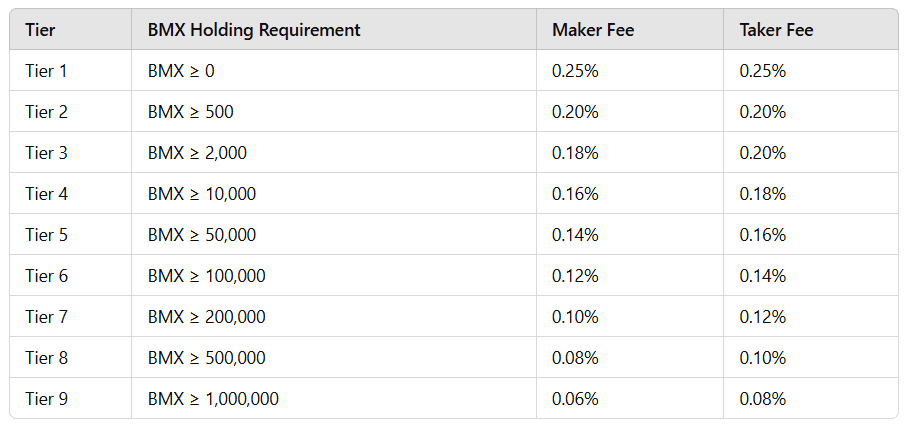Click the Tier column header
This screenshot has height=425, width=905.
click(43, 30)
